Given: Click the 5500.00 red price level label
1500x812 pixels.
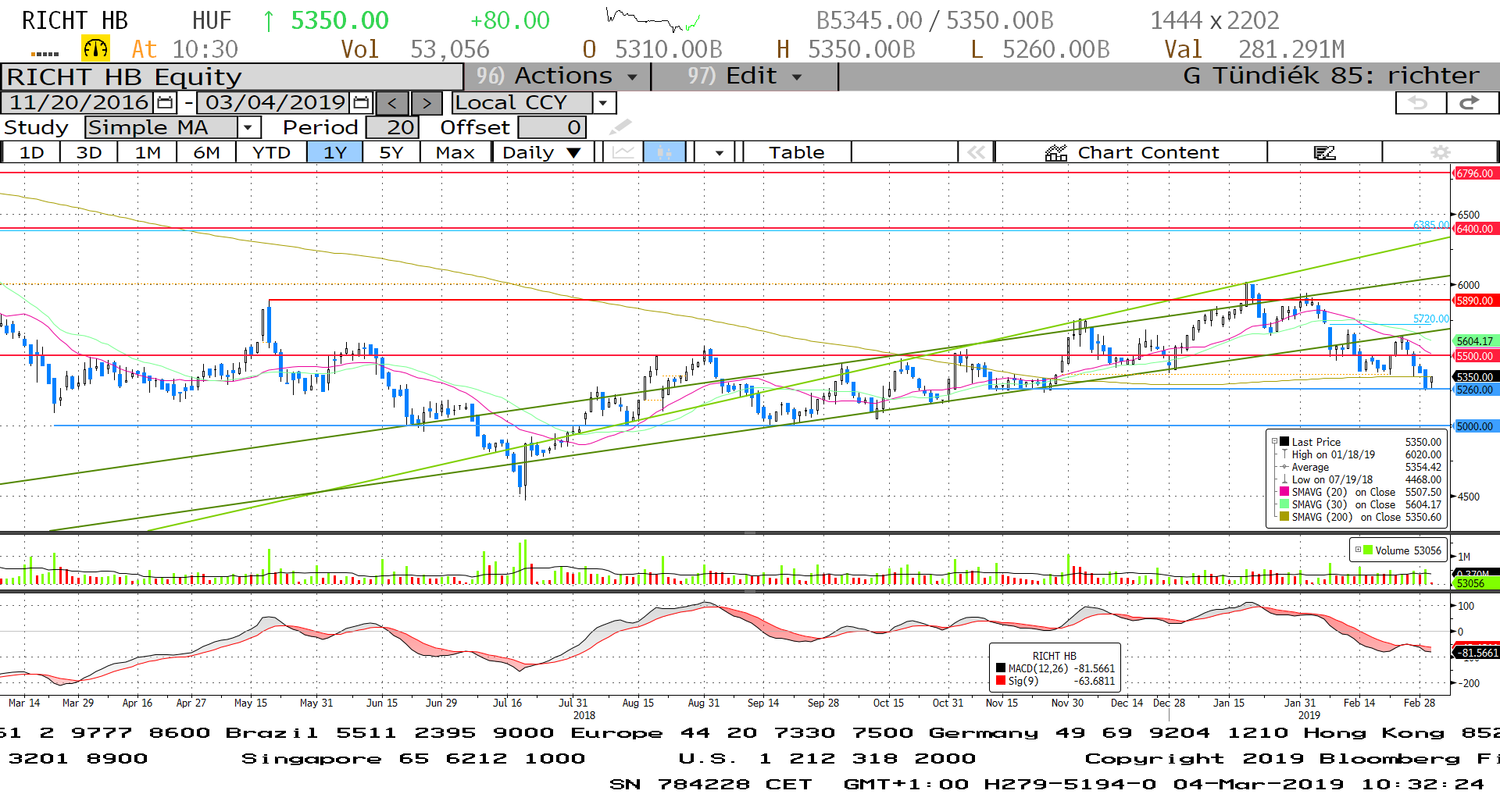Looking at the screenshot, I should [x=1475, y=356].
